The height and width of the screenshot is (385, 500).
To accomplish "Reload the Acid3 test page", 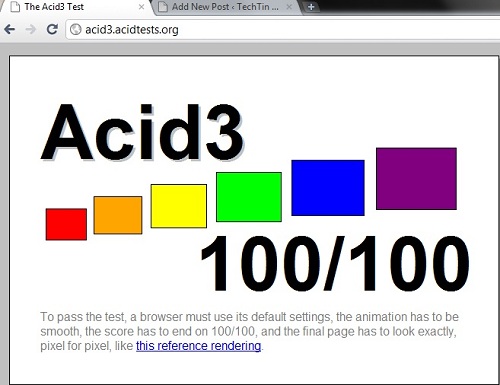I will (52, 29).
